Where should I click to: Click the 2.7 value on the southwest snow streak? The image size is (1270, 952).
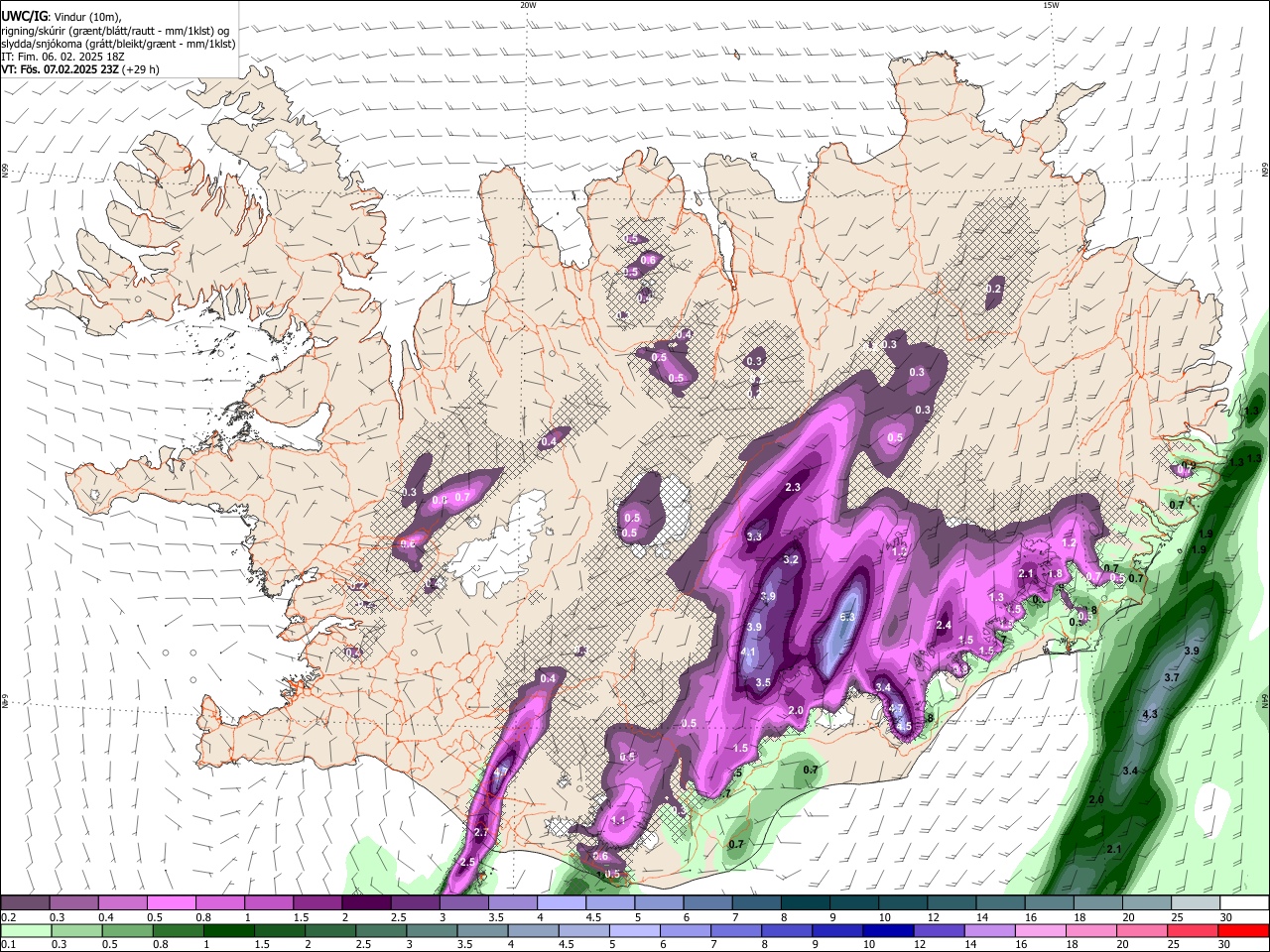coord(482,831)
